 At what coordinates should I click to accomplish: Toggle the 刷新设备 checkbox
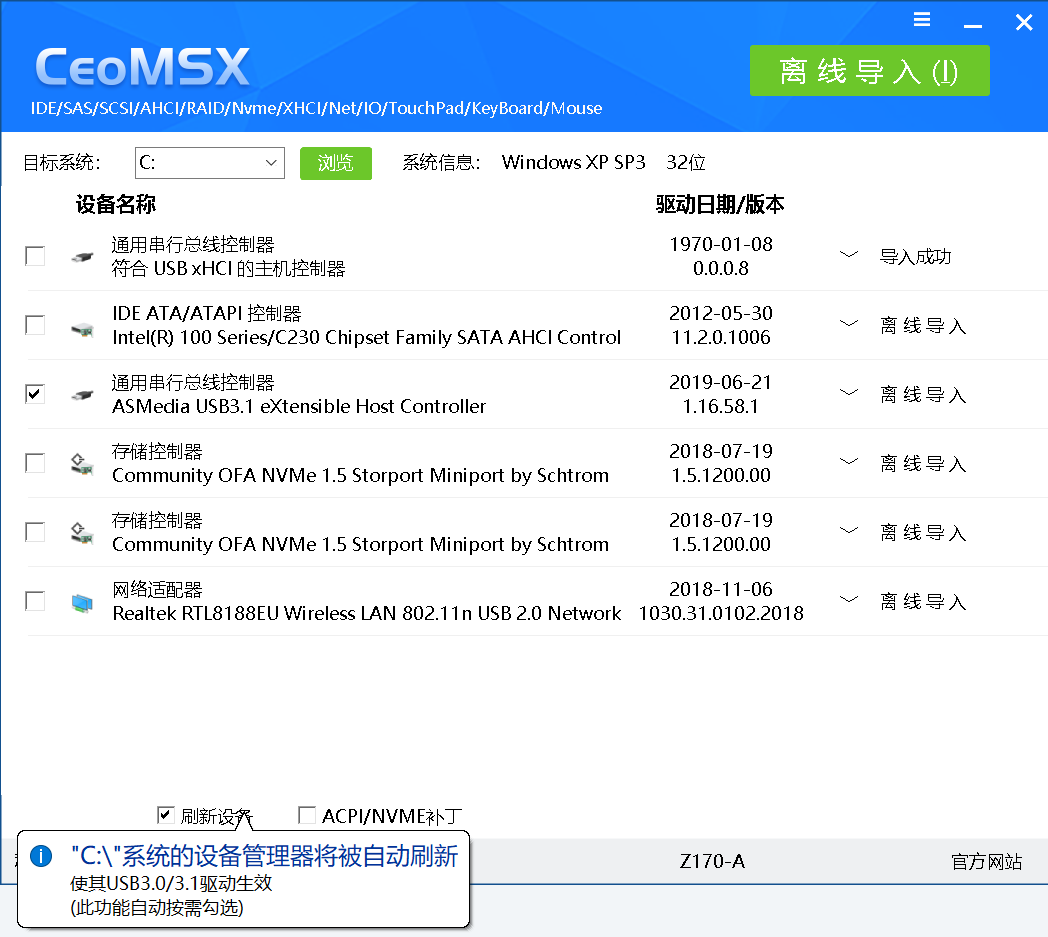(x=166, y=815)
